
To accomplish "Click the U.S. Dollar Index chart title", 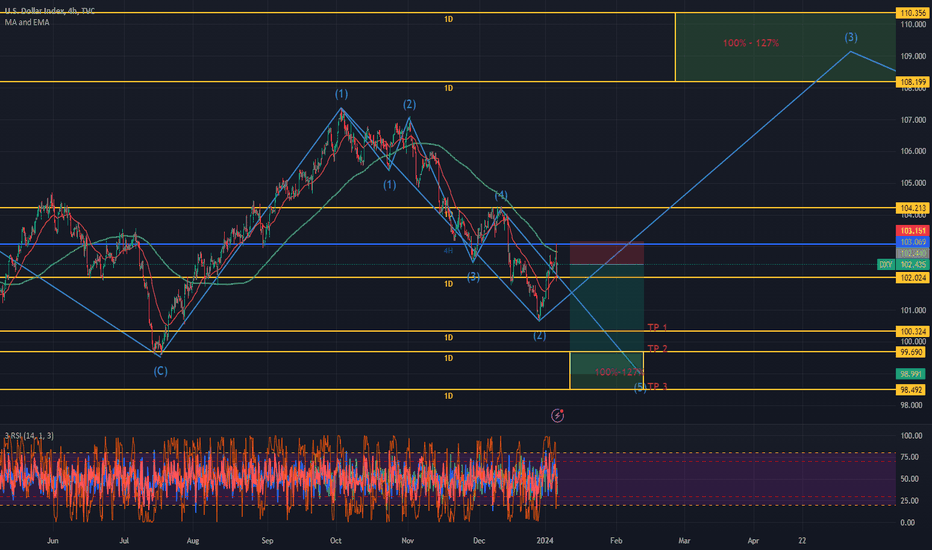I will (50, 11).
